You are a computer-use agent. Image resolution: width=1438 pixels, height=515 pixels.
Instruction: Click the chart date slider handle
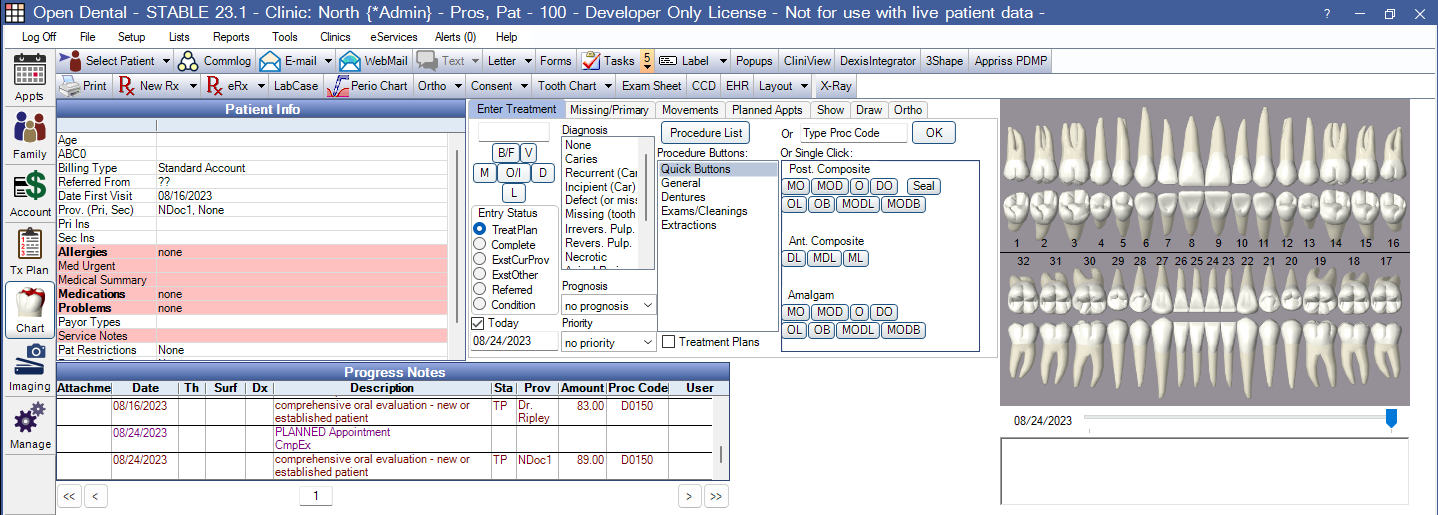1391,419
